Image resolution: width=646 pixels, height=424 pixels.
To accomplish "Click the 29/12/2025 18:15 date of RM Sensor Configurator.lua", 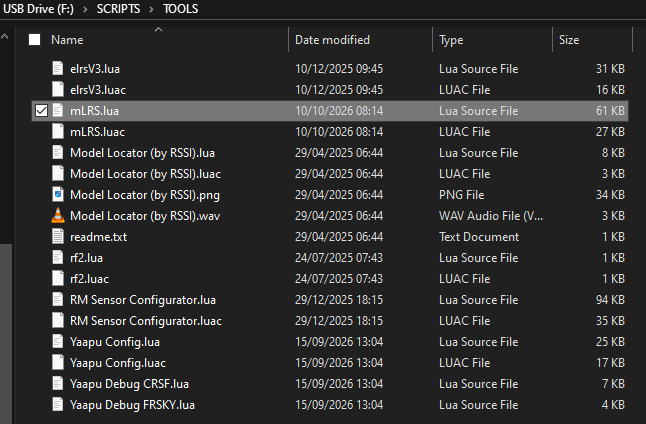I will [339, 300].
